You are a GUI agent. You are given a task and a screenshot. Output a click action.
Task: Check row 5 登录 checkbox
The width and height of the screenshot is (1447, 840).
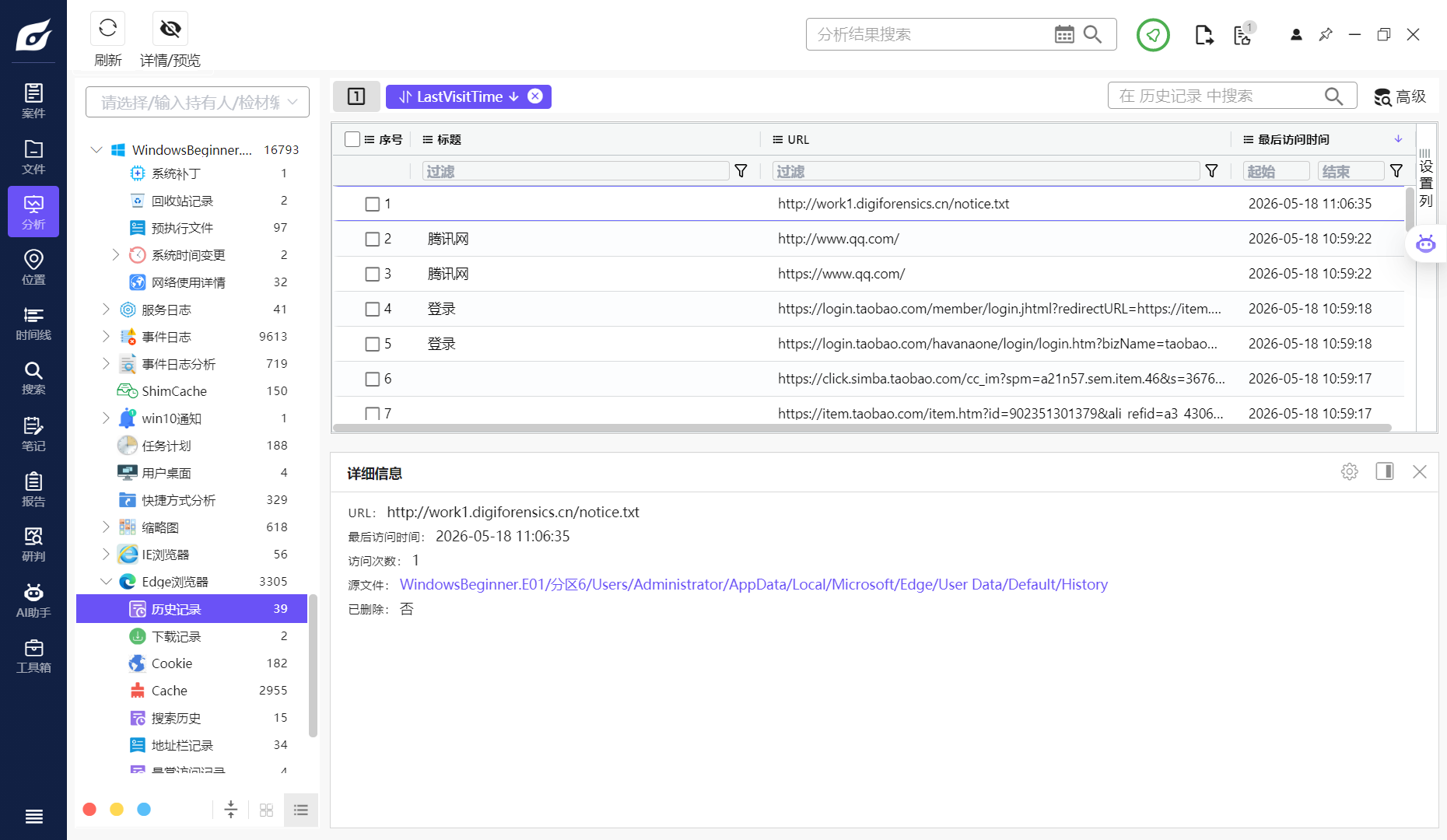(x=373, y=344)
